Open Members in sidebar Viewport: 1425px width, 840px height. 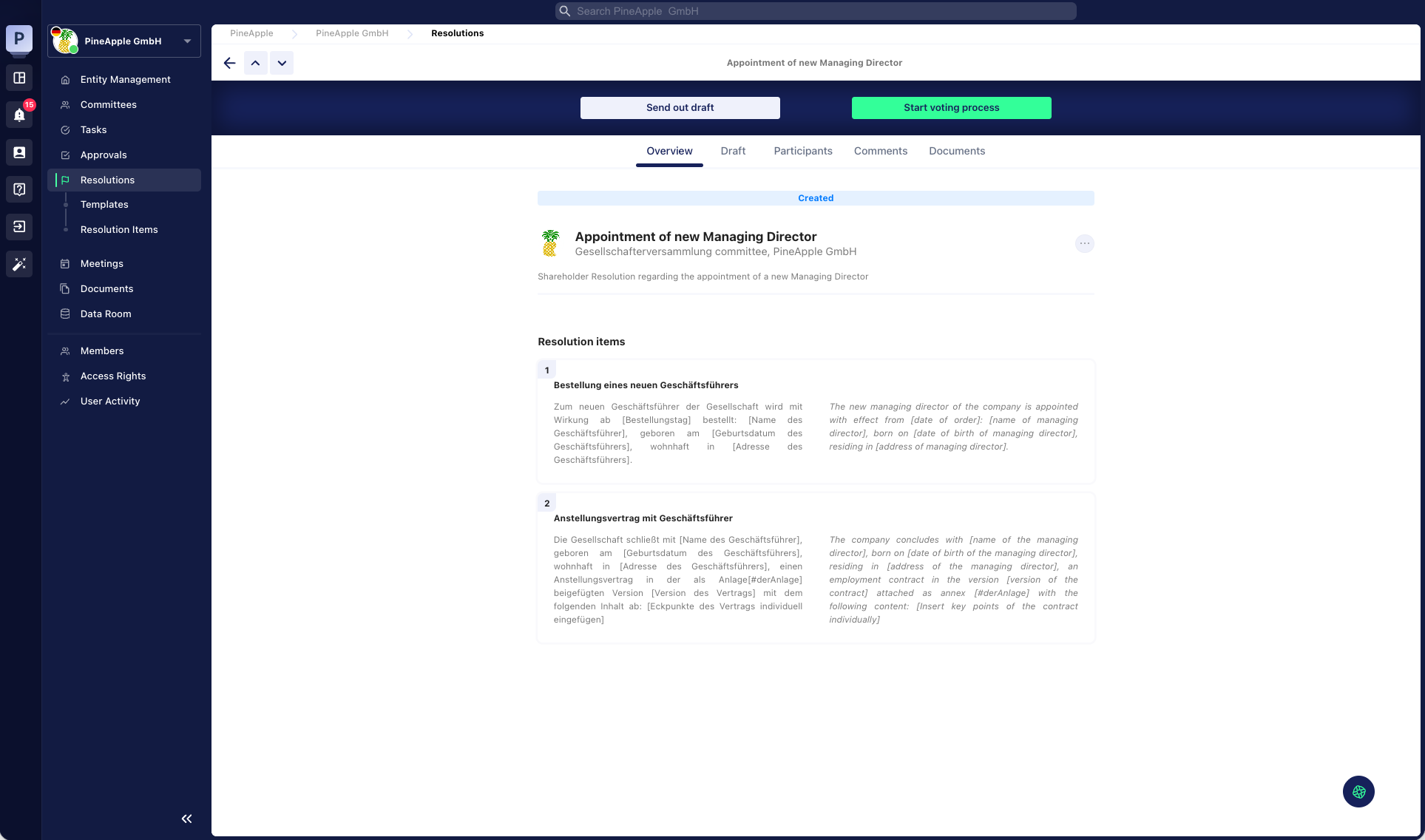(125, 350)
